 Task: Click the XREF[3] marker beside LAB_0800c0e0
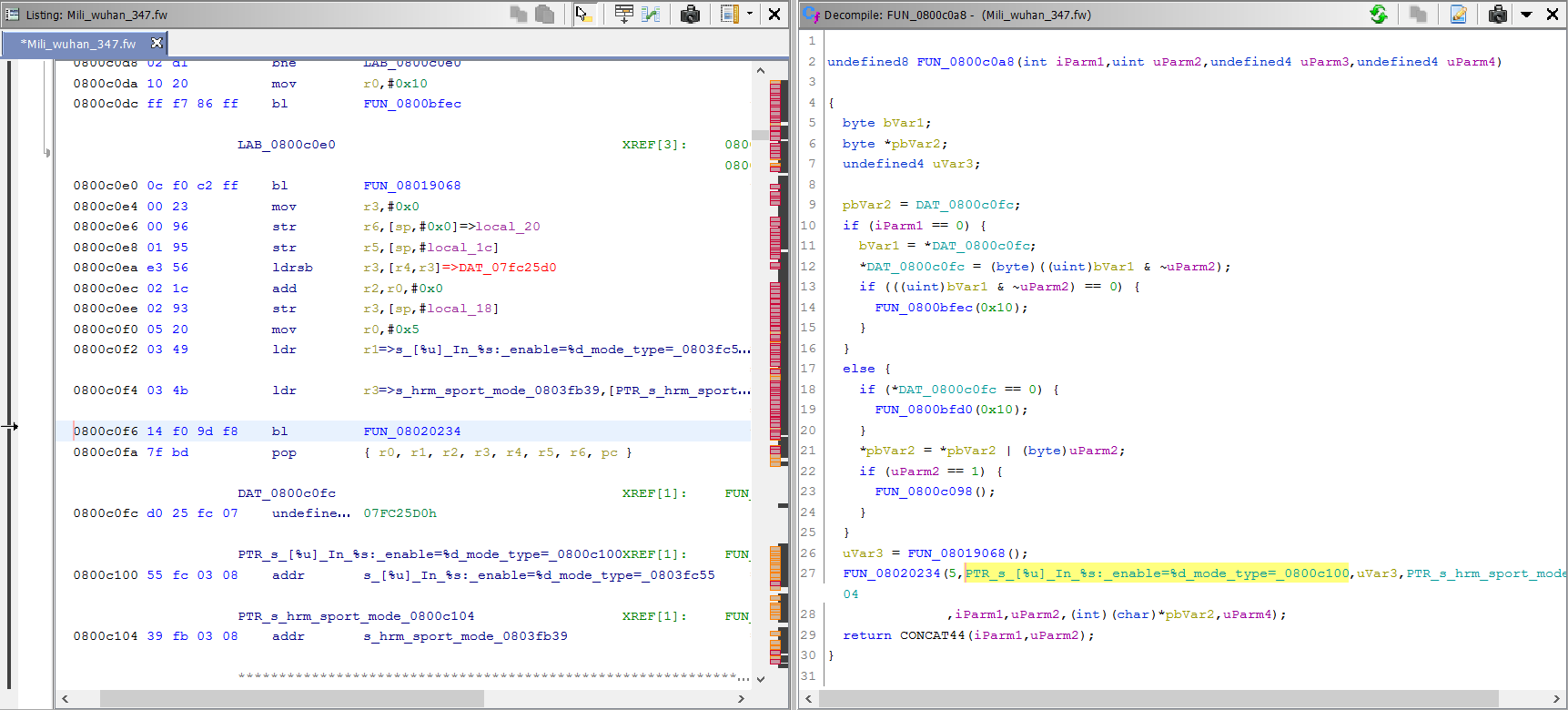click(x=654, y=145)
